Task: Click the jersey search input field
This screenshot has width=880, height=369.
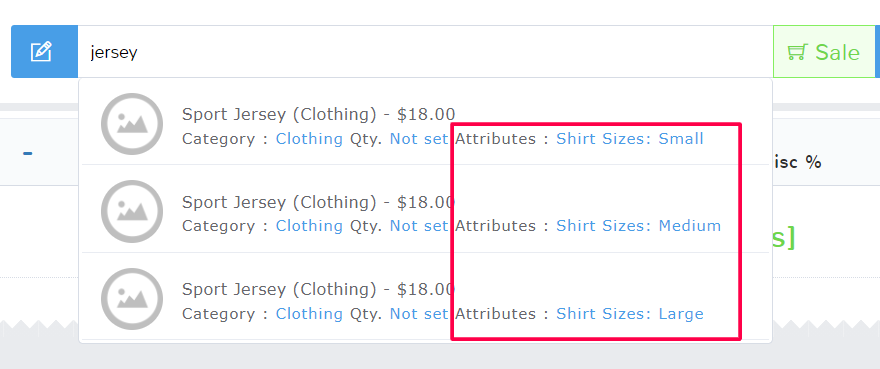Action: tap(425, 52)
